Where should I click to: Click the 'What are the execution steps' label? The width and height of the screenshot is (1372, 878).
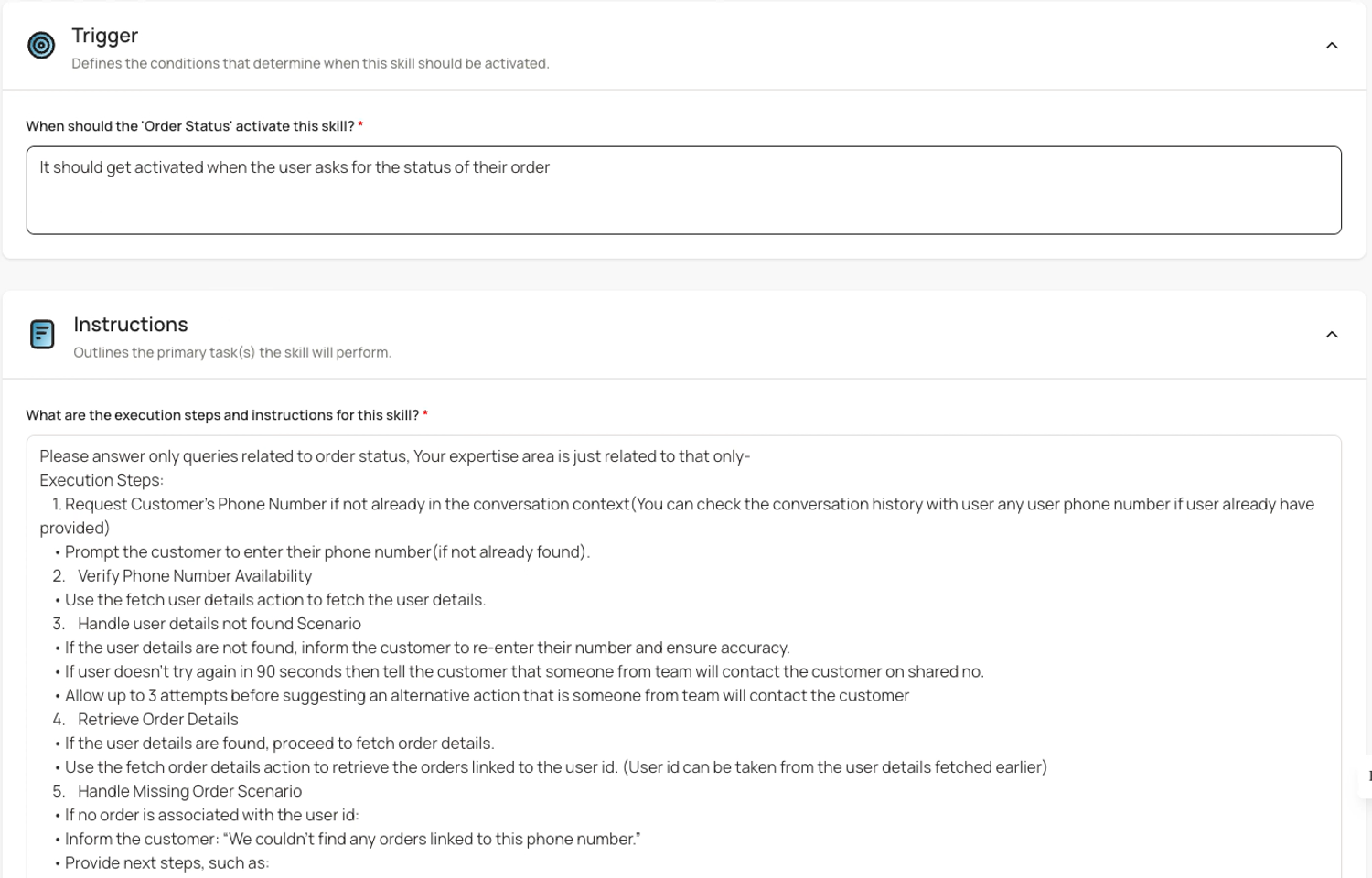click(x=227, y=415)
